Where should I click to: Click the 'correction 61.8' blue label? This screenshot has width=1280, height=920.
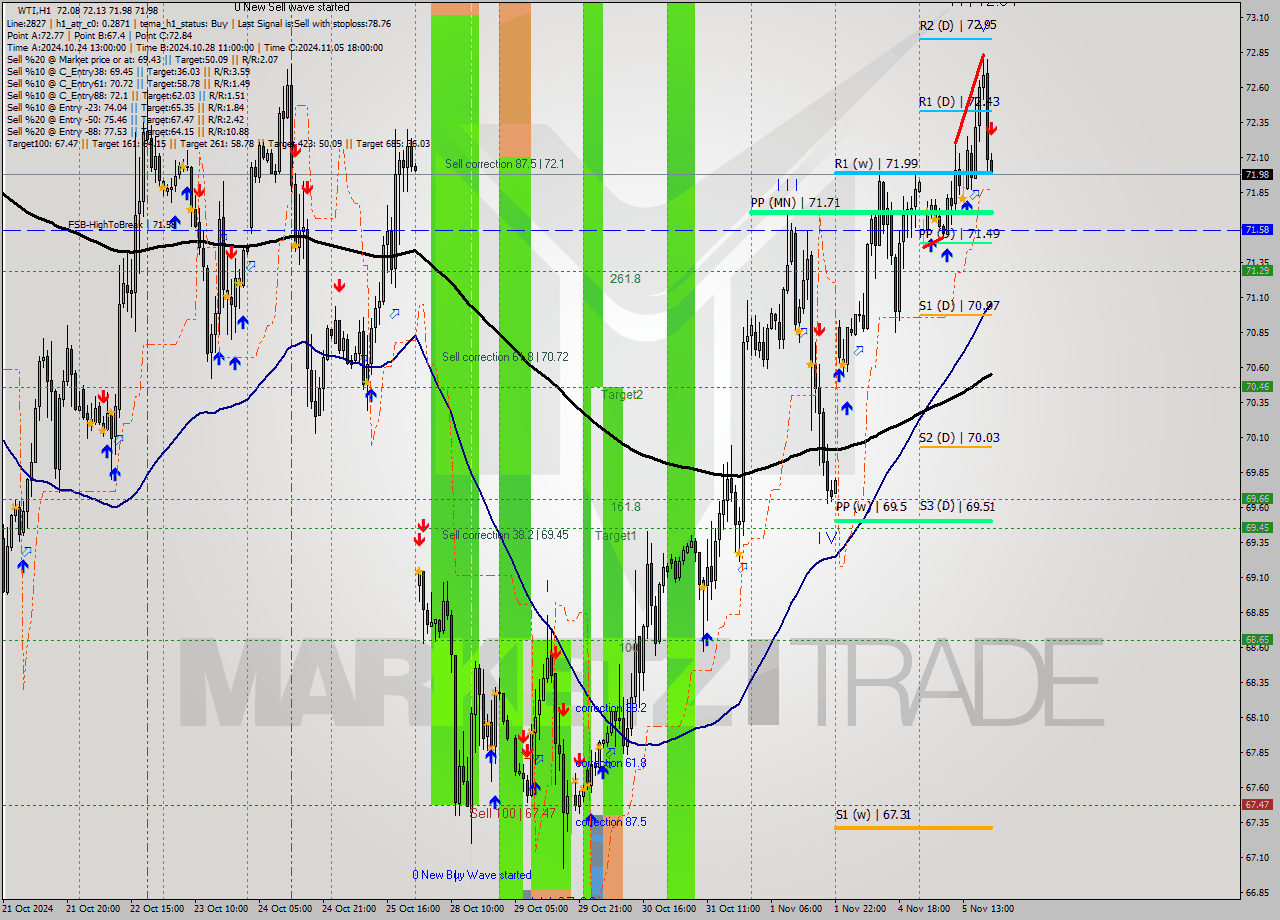(x=611, y=763)
